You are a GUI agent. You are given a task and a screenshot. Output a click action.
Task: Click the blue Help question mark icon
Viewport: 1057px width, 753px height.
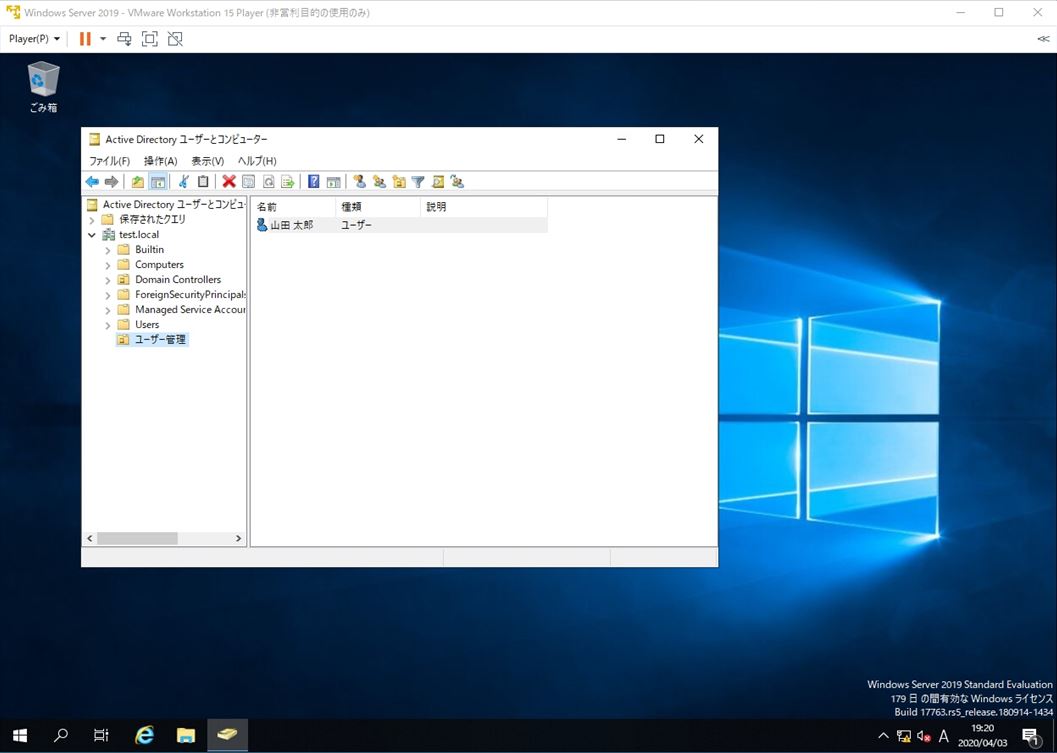tap(313, 181)
